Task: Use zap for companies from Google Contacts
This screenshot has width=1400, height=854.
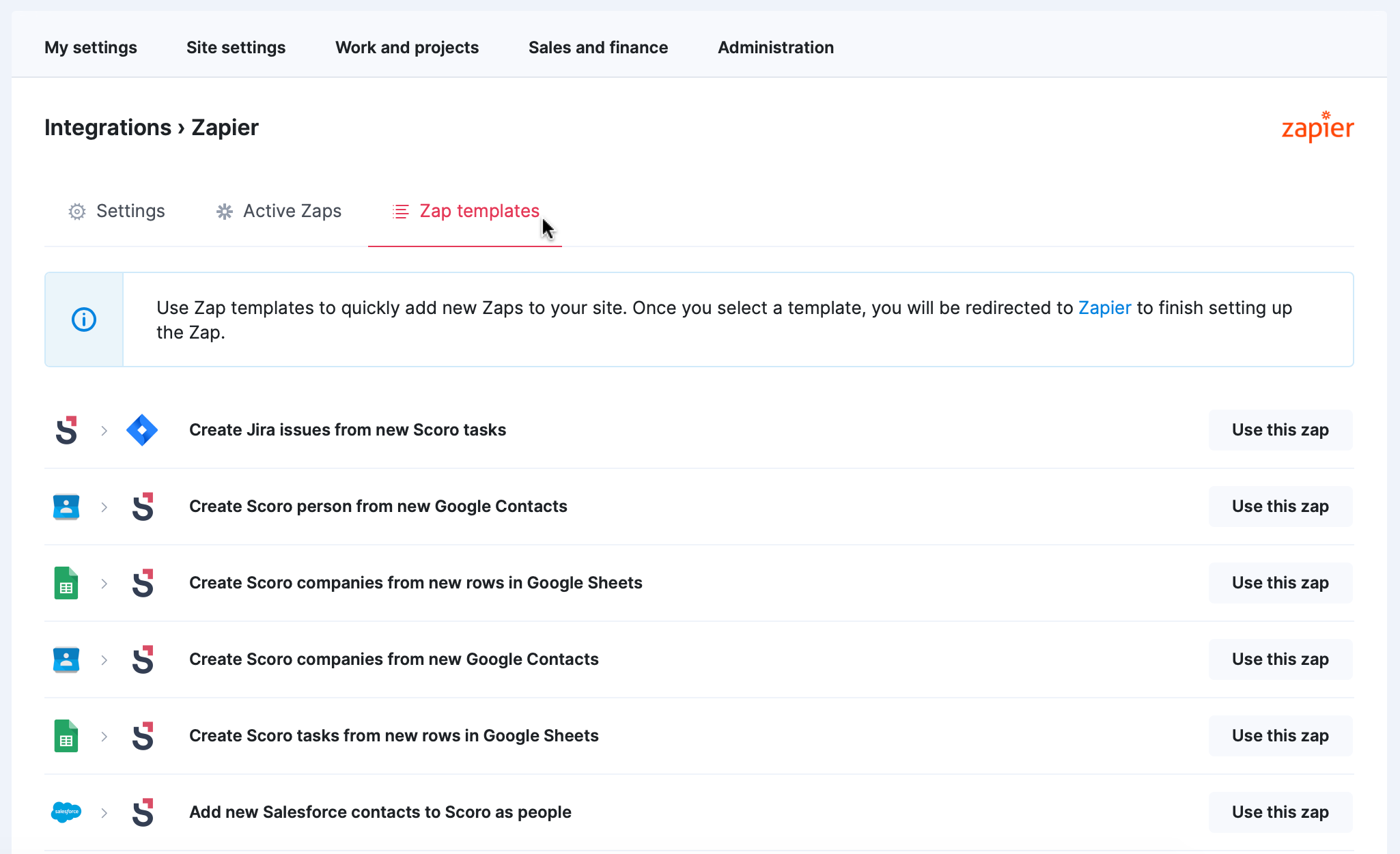Action: tap(1280, 659)
